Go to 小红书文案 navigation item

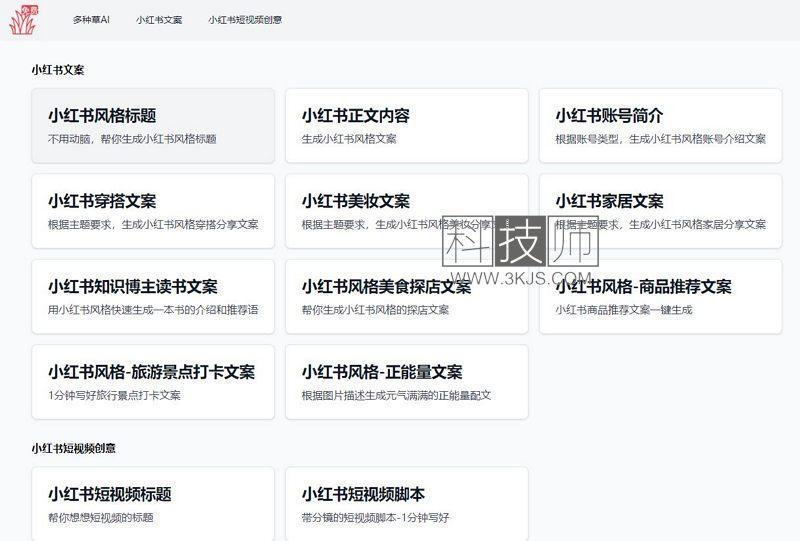pyautogui.click(x=159, y=20)
